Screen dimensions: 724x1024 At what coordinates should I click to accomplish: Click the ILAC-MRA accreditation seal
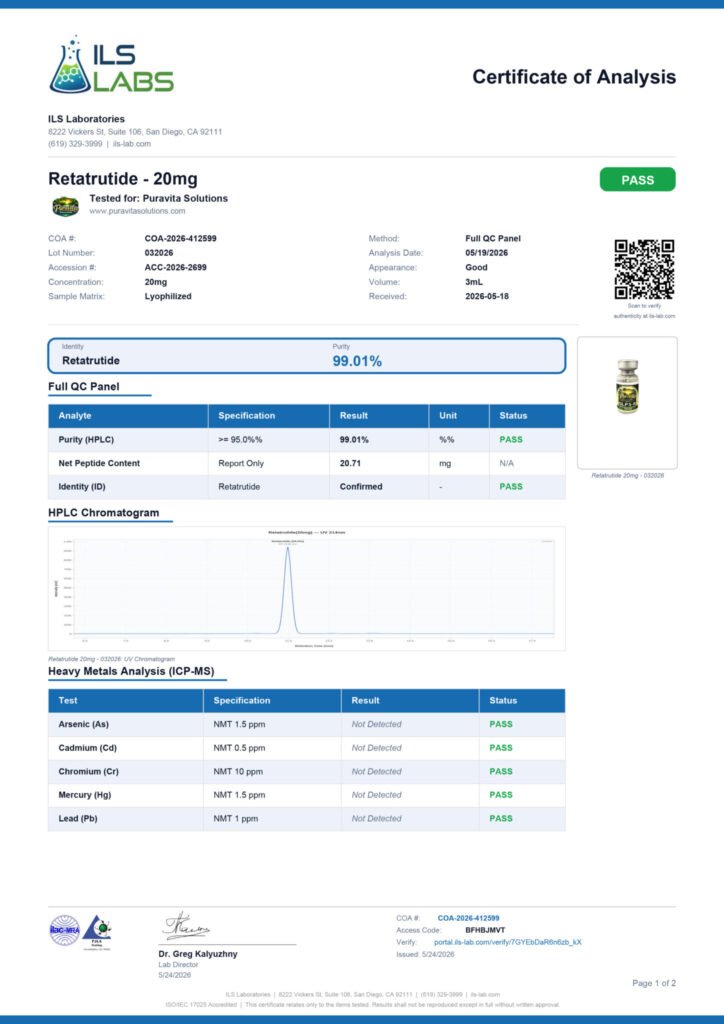(65, 930)
